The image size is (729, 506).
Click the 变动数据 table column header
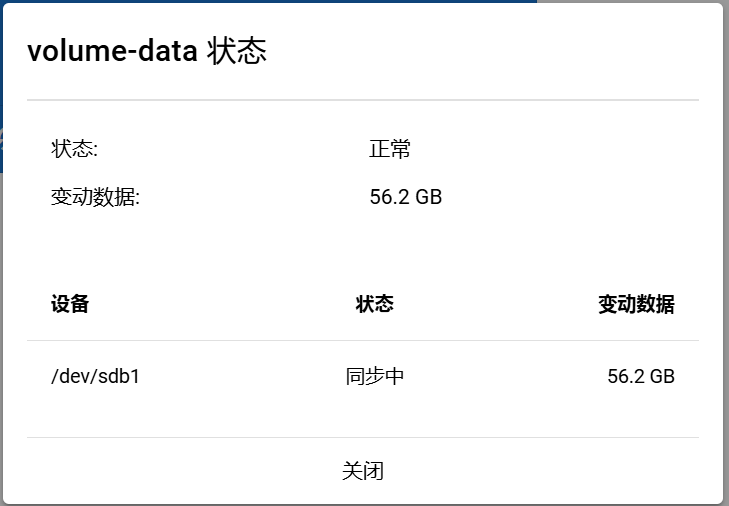click(x=636, y=304)
